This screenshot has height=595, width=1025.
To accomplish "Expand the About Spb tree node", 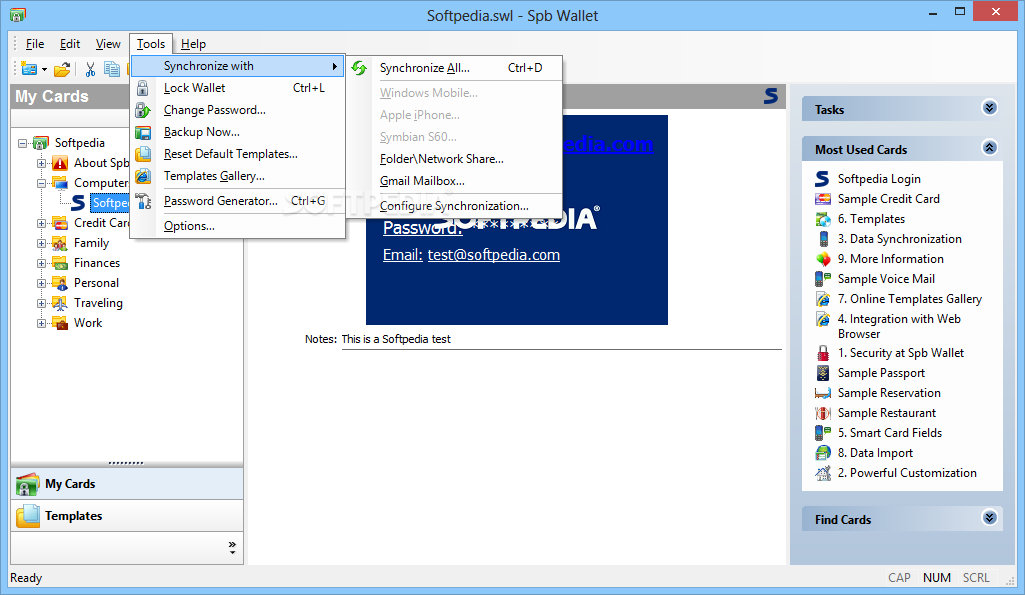I will (41, 163).
